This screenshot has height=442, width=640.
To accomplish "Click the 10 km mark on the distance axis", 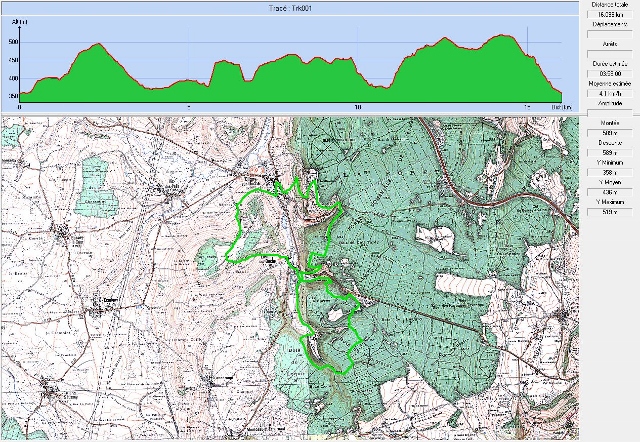I will pyautogui.click(x=358, y=104).
